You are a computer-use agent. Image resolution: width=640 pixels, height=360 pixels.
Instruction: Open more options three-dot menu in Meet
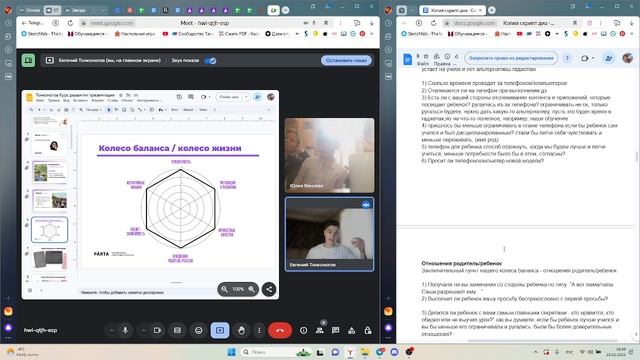(259, 330)
